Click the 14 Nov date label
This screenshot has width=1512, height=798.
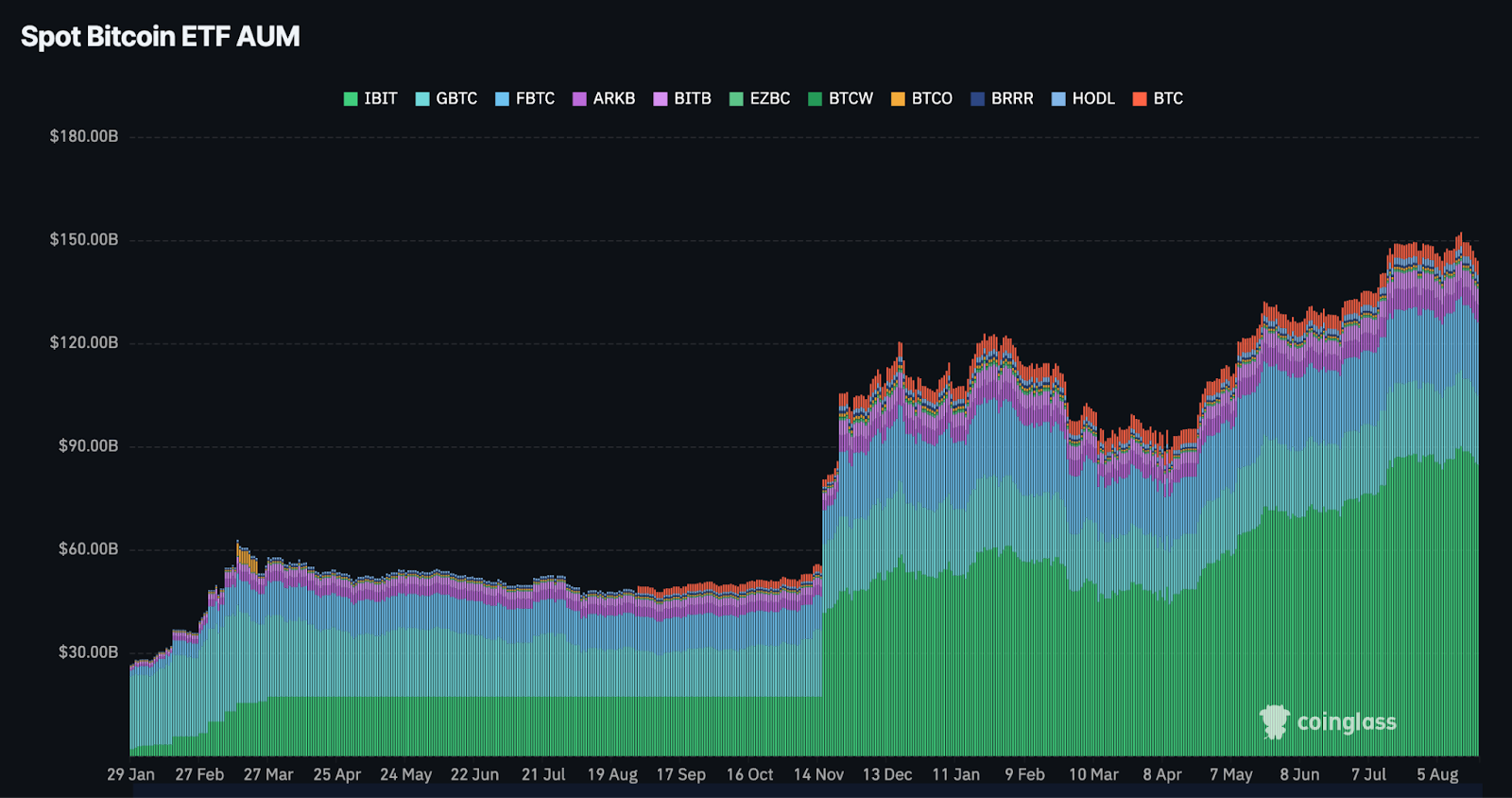[818, 774]
